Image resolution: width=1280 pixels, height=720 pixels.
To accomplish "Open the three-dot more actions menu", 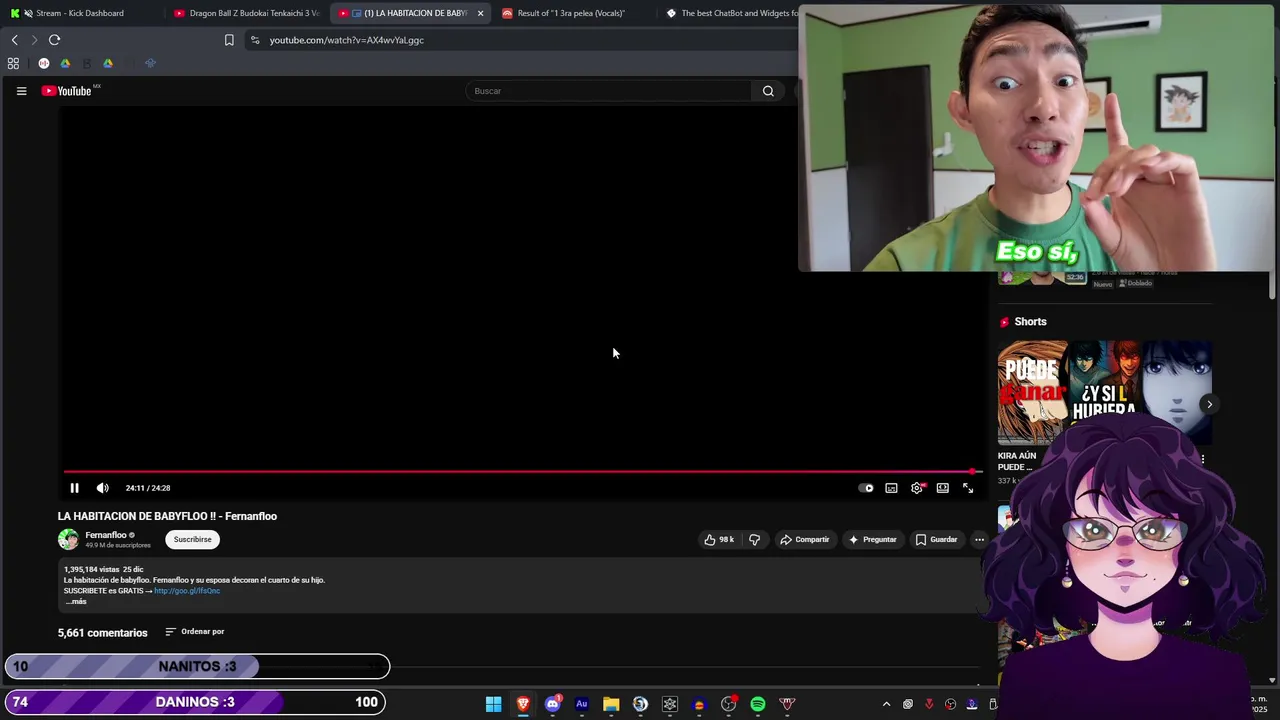I will (x=979, y=539).
